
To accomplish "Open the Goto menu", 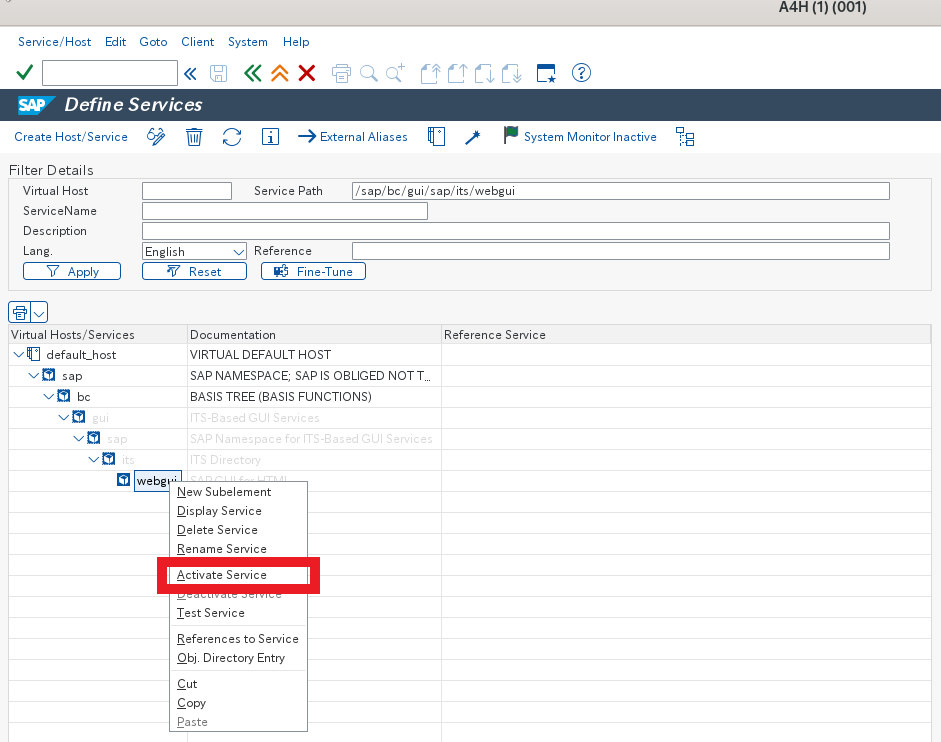I will pyautogui.click(x=153, y=41).
